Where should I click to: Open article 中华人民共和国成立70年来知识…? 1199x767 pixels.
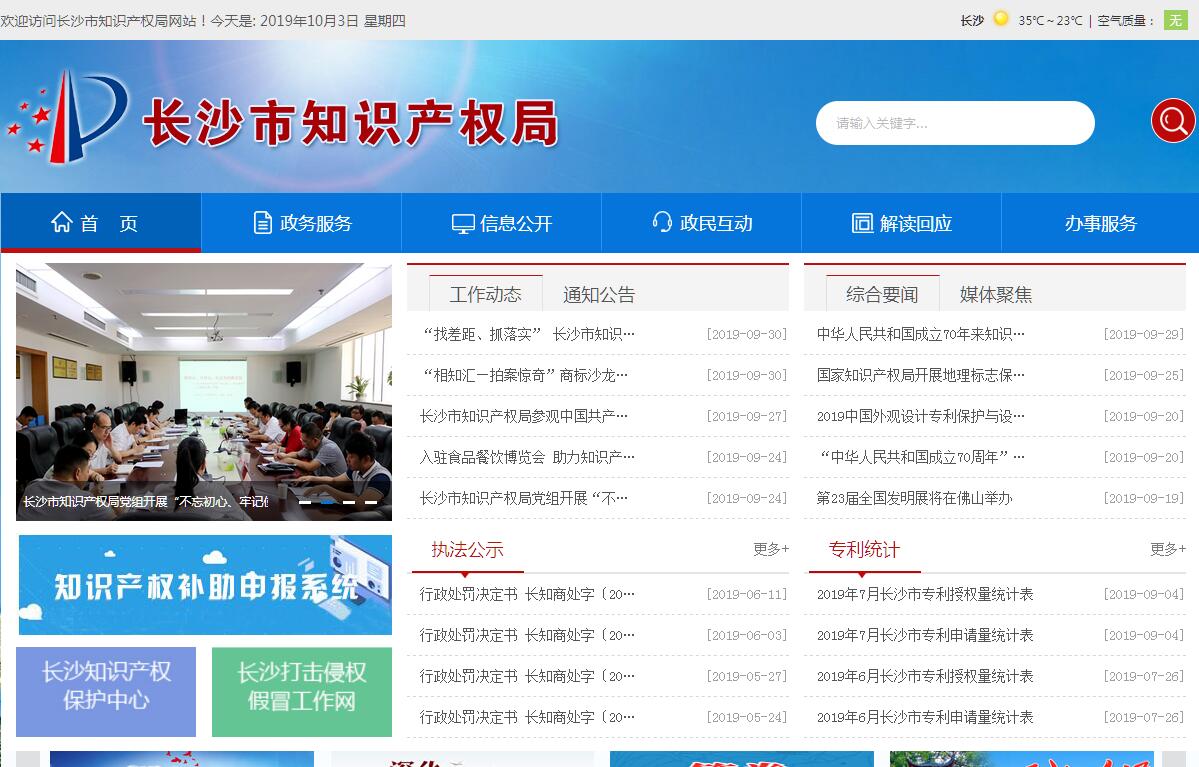921,334
